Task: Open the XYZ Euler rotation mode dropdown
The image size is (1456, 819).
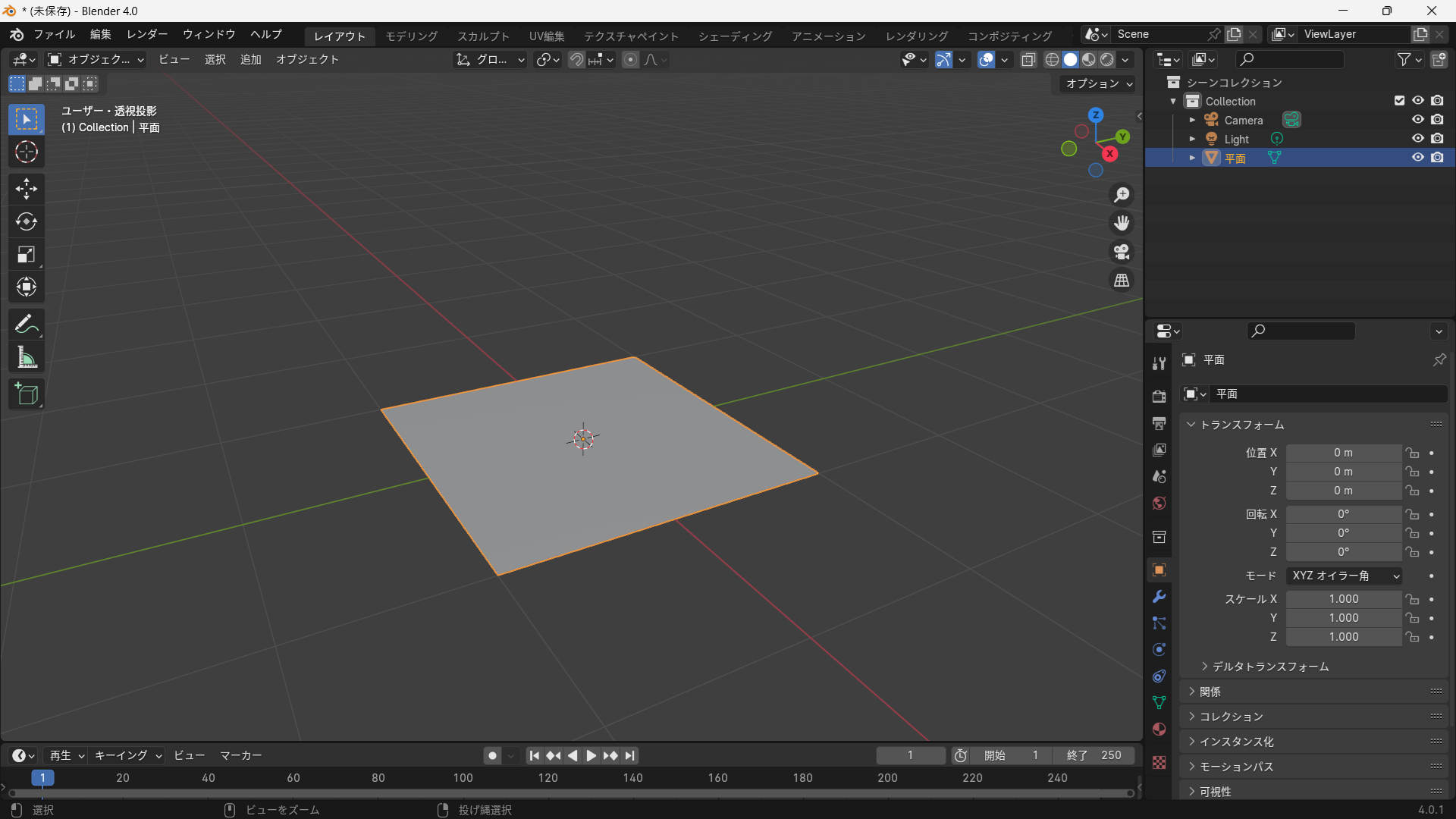Action: point(1344,576)
